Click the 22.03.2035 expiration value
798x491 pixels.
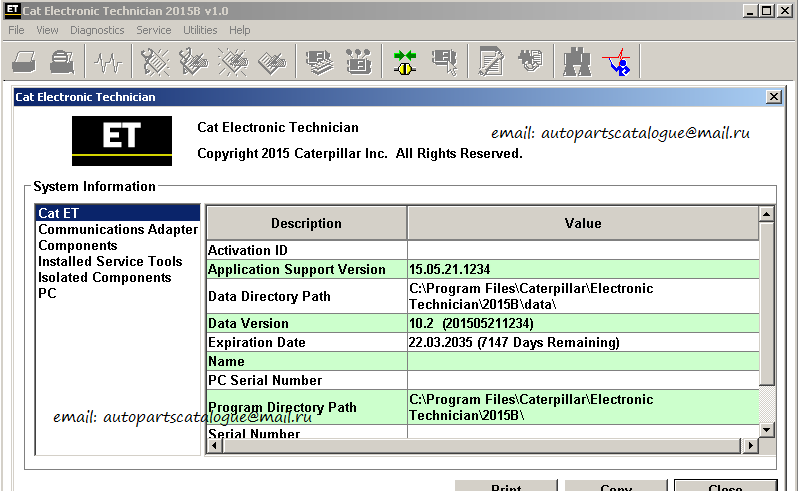coord(514,342)
